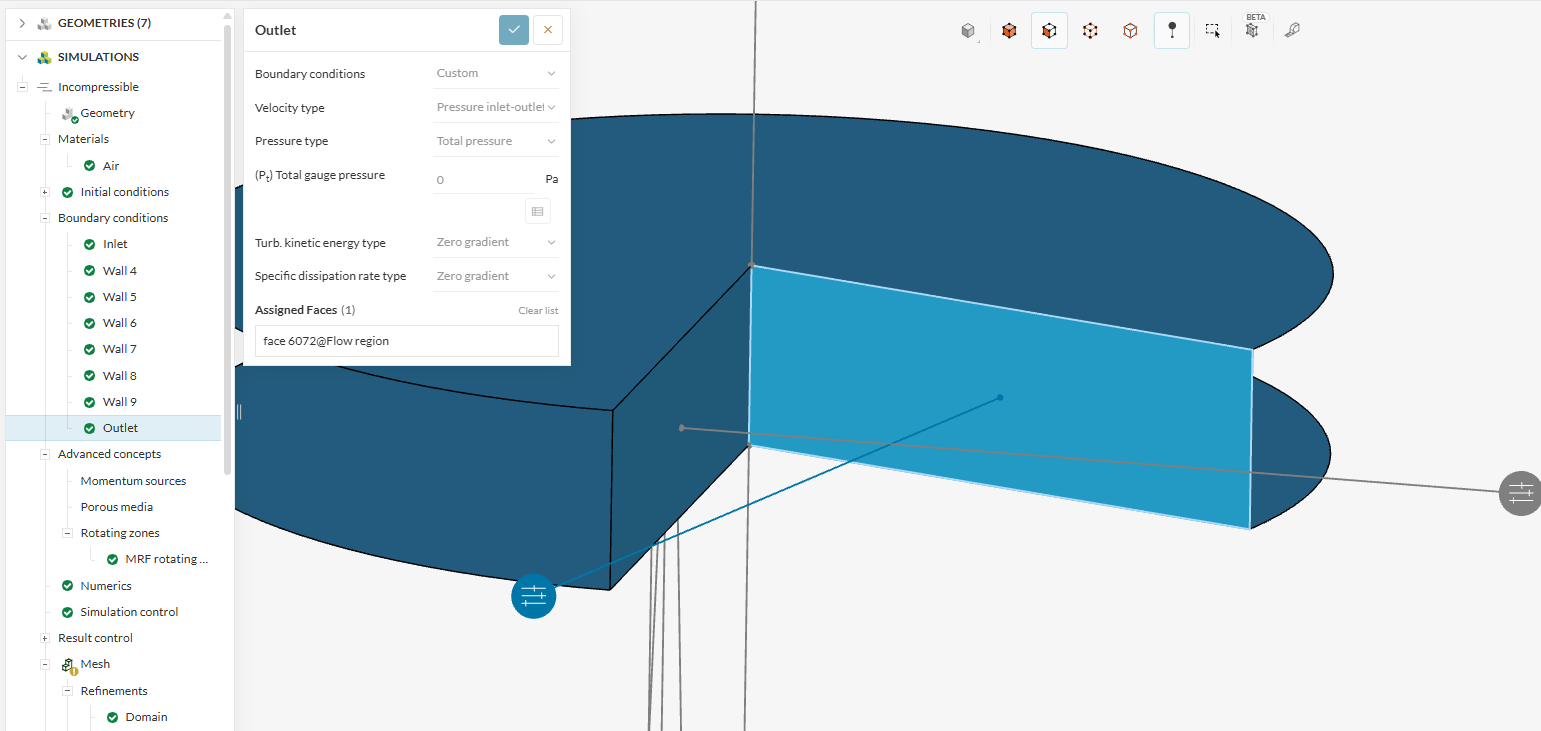Open Porous media item

coord(117,507)
